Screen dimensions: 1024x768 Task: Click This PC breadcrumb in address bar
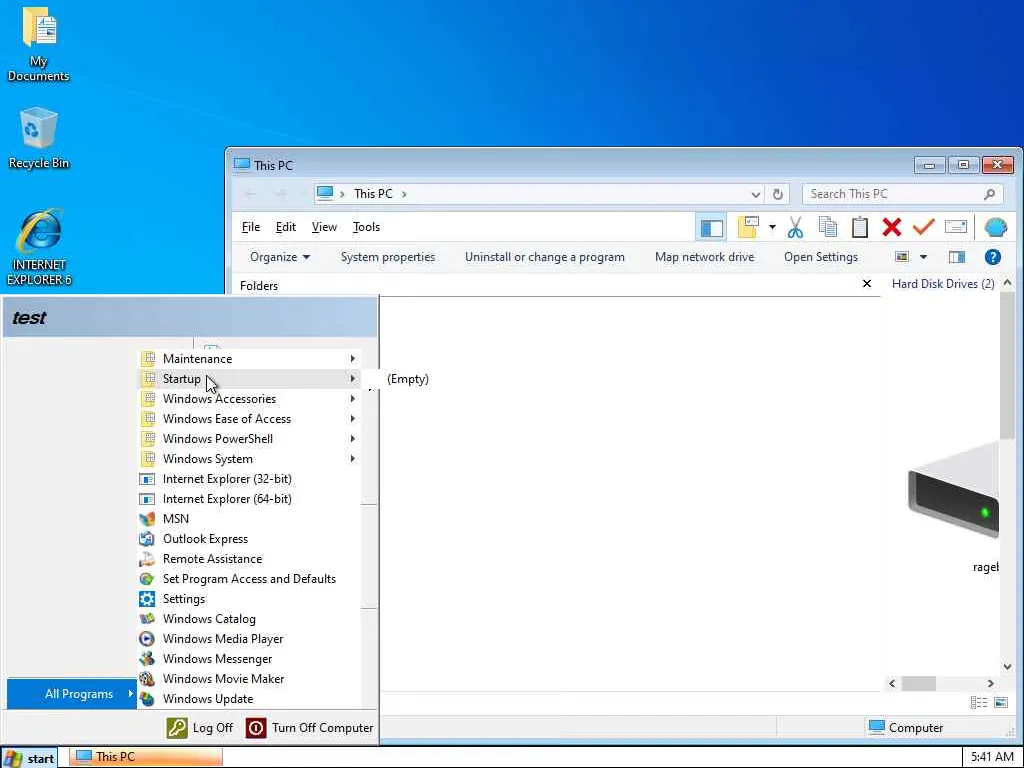click(374, 194)
